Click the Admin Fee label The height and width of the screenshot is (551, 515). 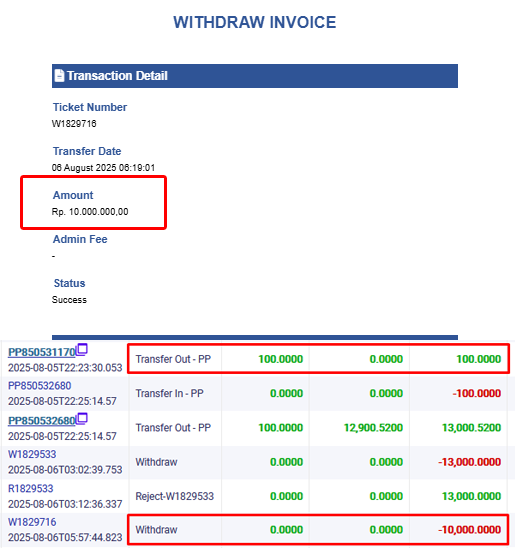pyautogui.click(x=80, y=239)
